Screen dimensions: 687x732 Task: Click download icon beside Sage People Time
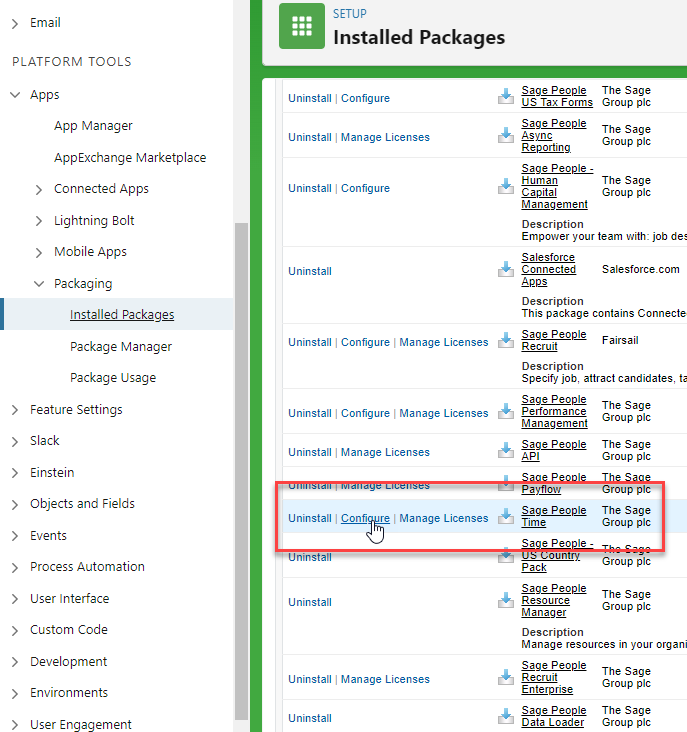(x=506, y=517)
